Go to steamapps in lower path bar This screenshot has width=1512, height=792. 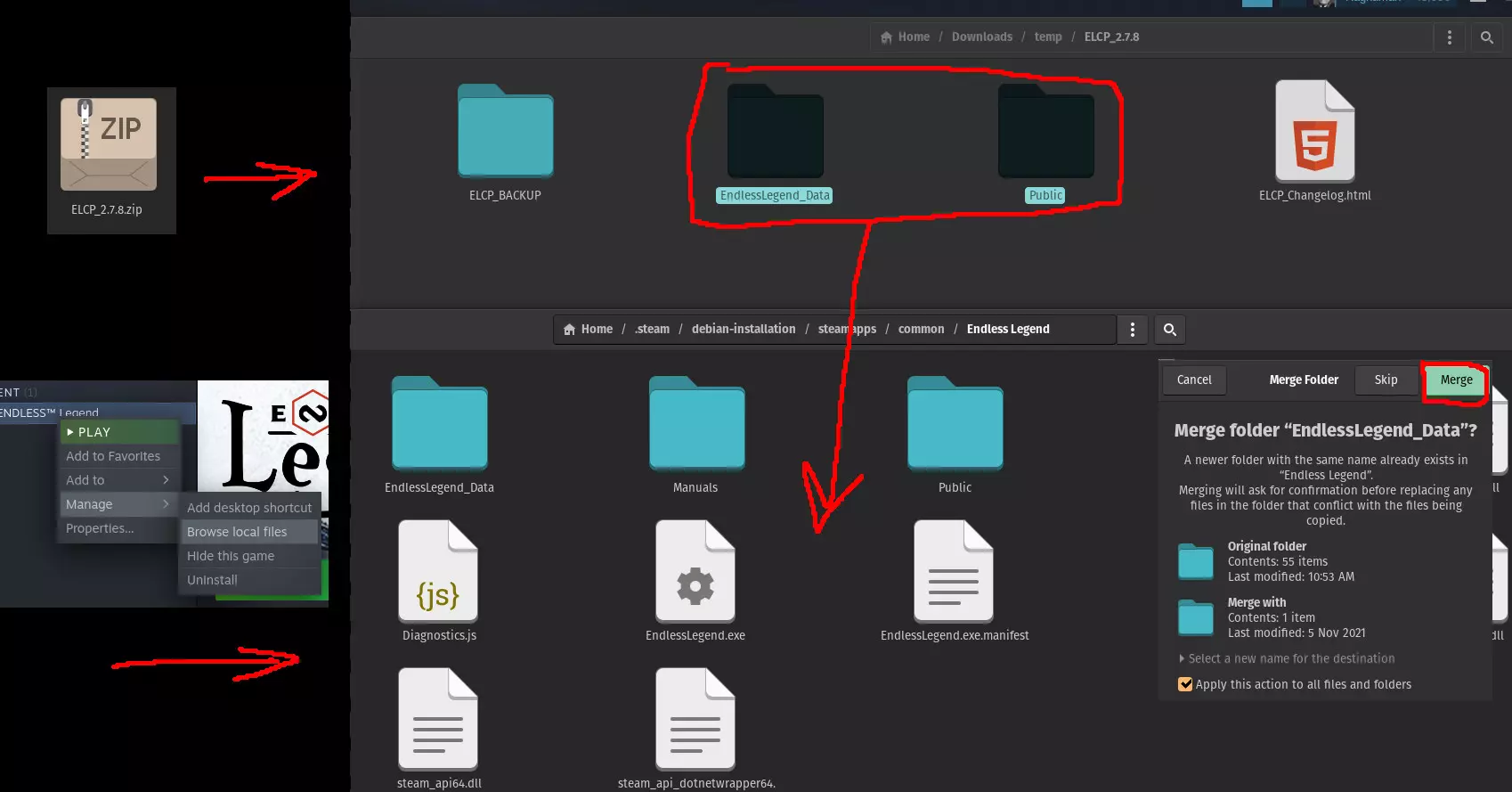pyautogui.click(x=847, y=330)
